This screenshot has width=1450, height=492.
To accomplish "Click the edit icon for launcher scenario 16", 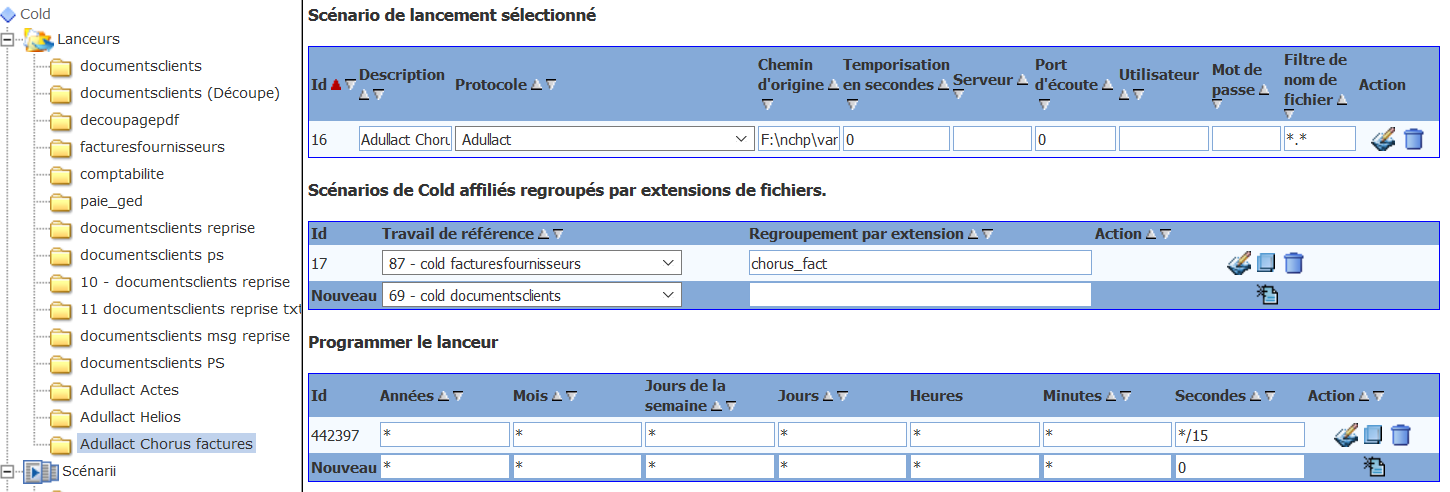I will 1383,139.
